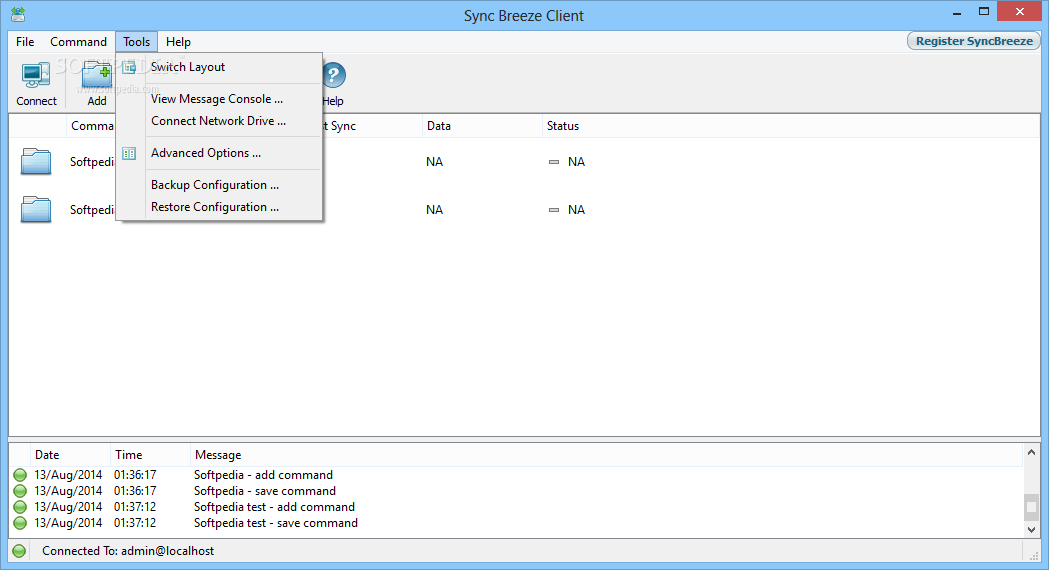The width and height of the screenshot is (1049, 570).
Task: Click the NA data value in second row
Action: 434,210
